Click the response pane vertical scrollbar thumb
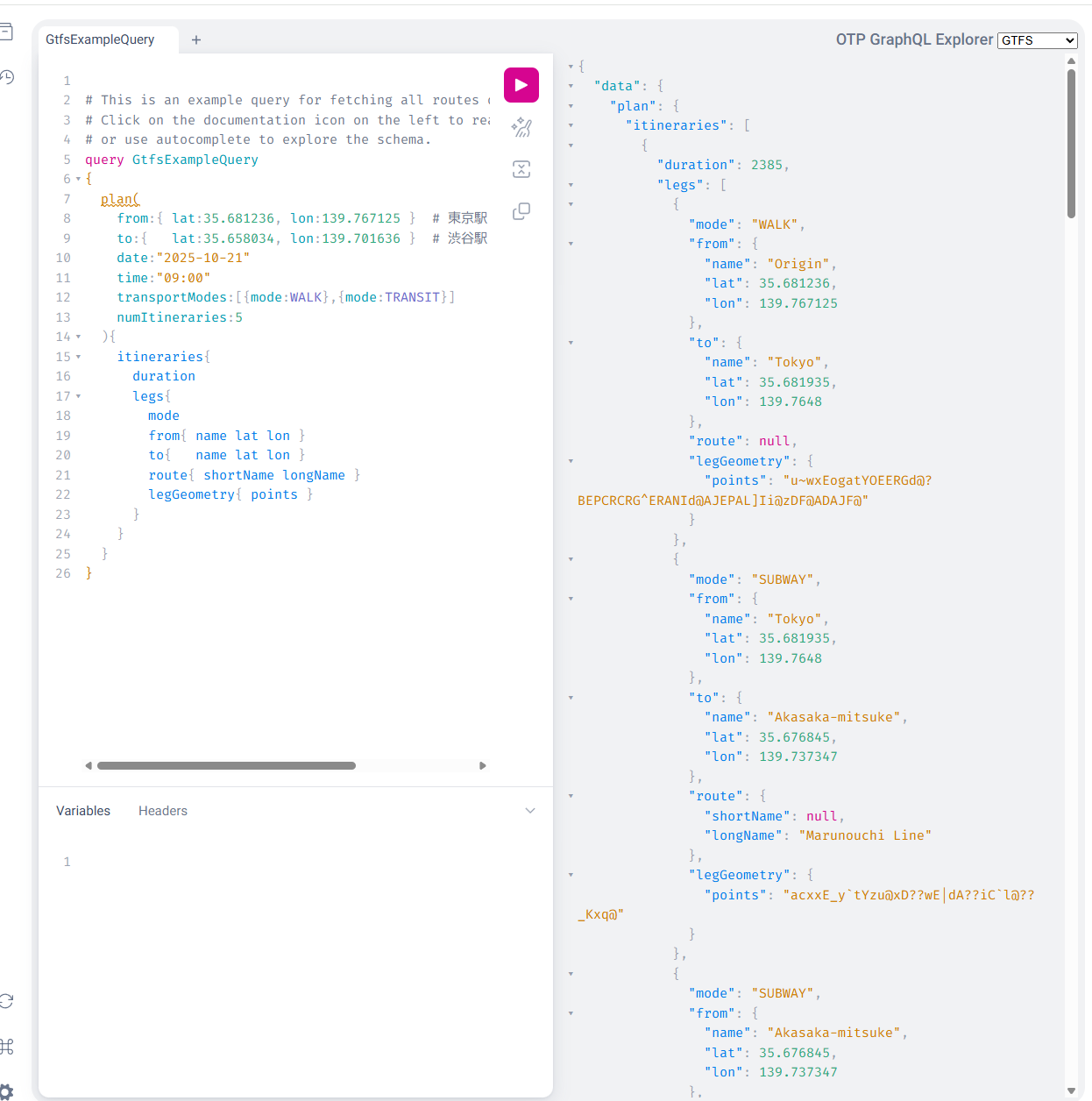This screenshot has height=1101, width=1092. pos(1071,144)
